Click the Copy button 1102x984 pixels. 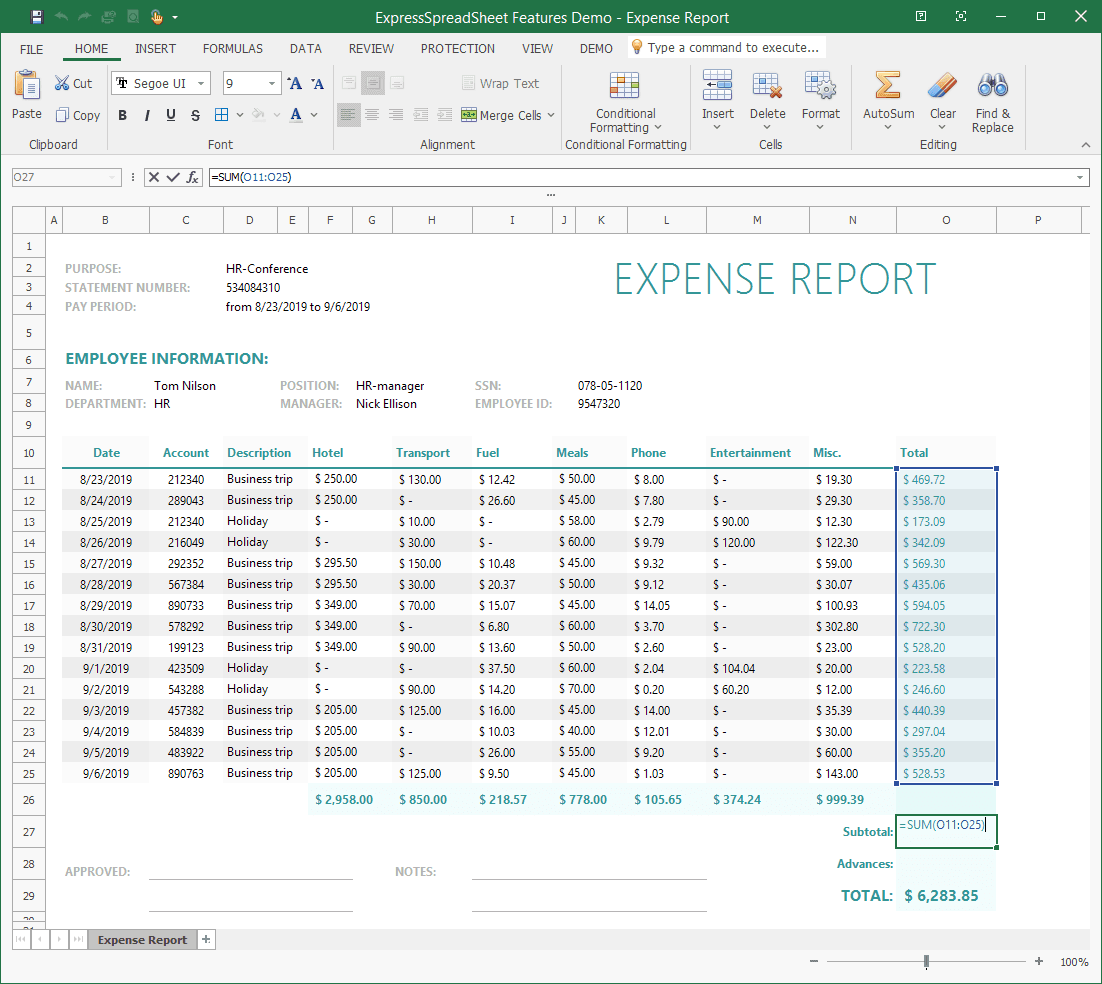[x=77, y=115]
